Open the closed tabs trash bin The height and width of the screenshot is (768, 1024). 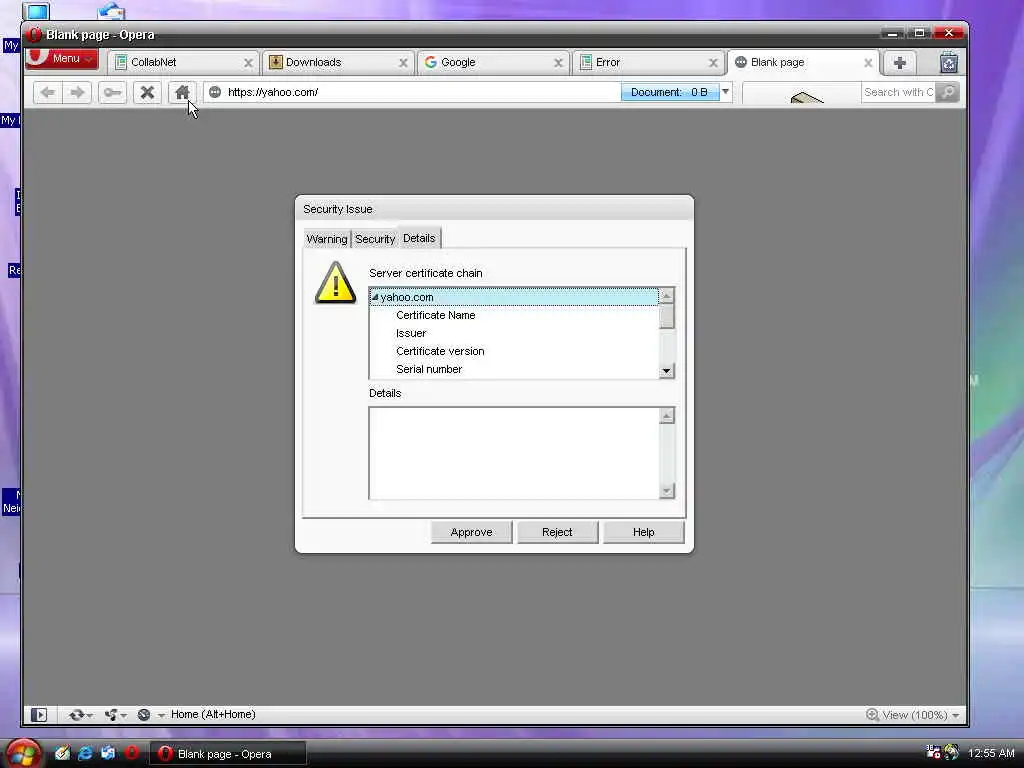tap(948, 63)
